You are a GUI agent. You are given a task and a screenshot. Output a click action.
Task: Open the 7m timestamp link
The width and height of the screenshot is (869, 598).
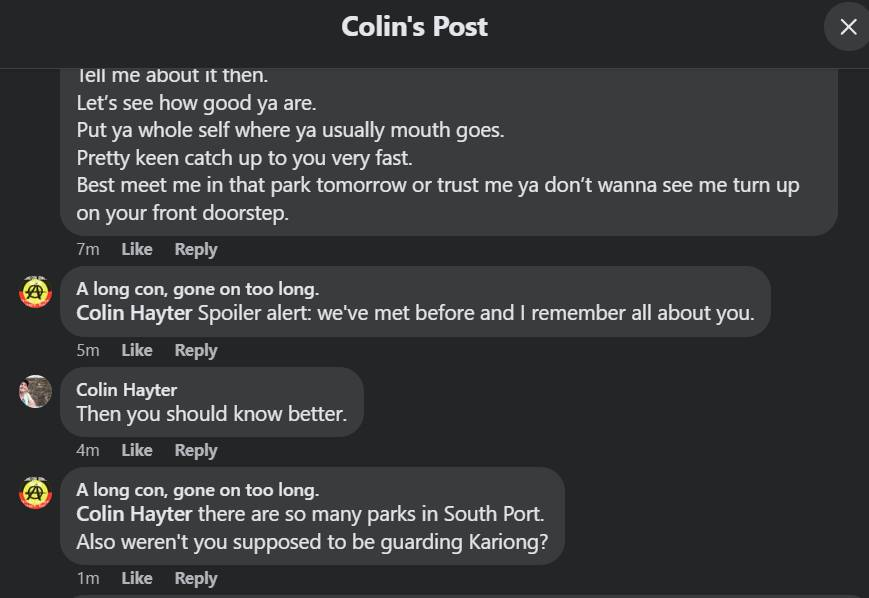(x=88, y=249)
